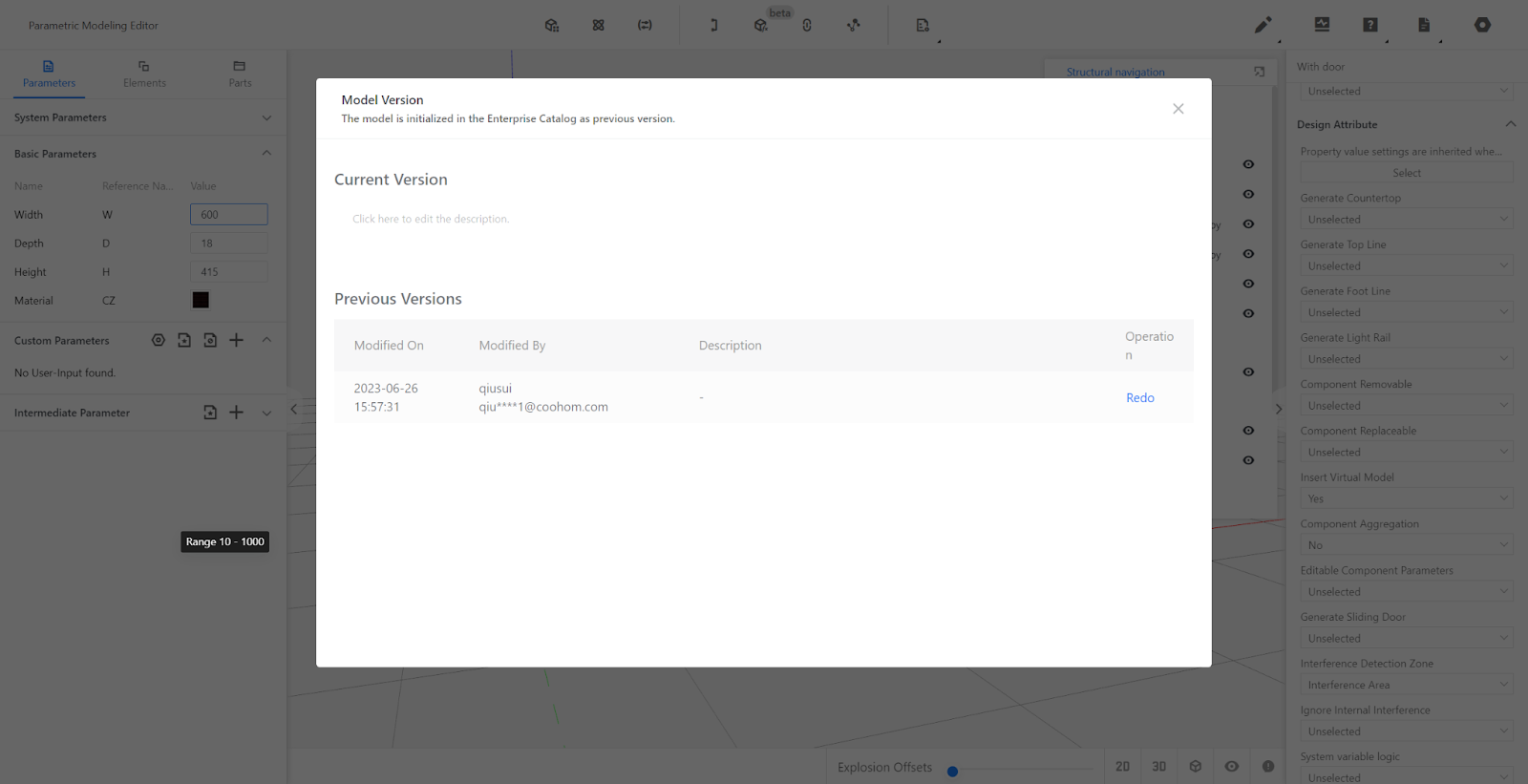The height and width of the screenshot is (784, 1528).
Task: Toggle the bottommost eye icon in structure list
Action: [x=1248, y=460]
